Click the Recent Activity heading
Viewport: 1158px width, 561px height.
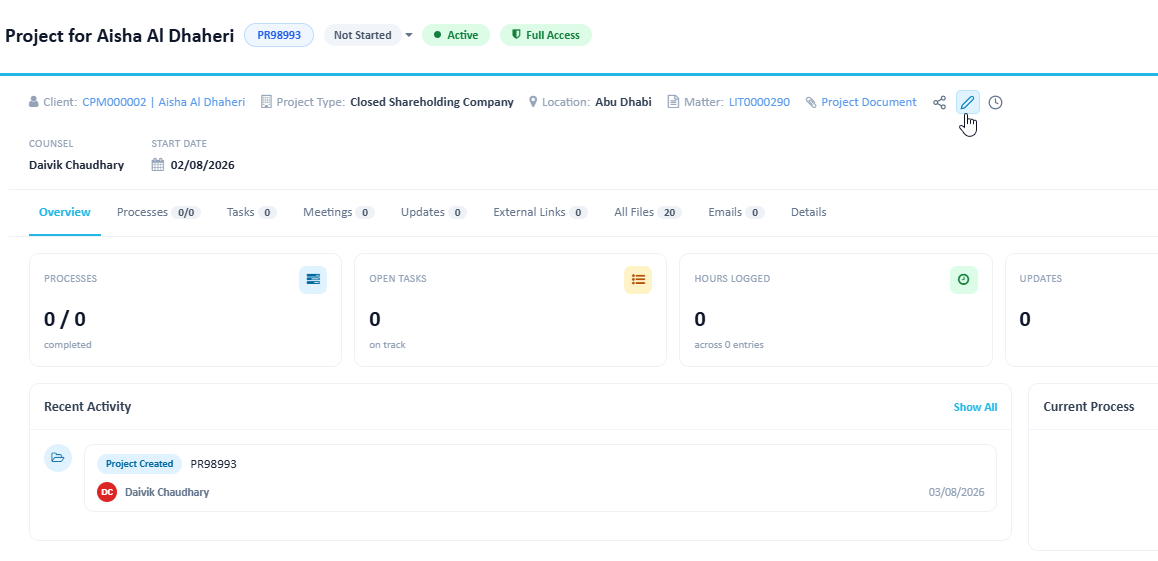[88, 407]
